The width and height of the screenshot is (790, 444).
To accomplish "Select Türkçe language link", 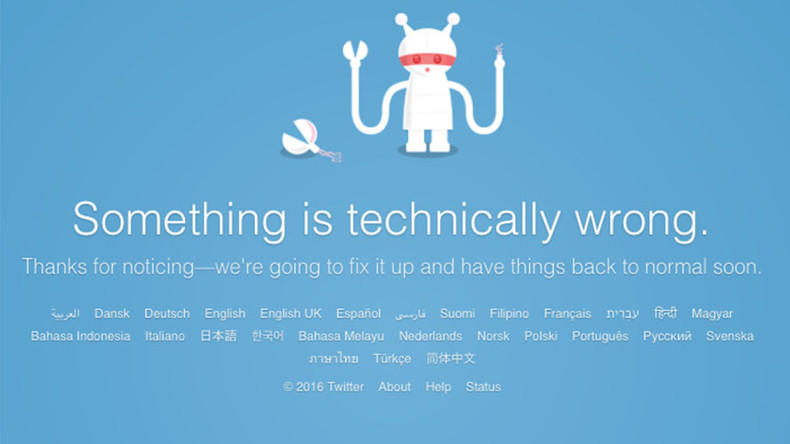I will coord(392,359).
